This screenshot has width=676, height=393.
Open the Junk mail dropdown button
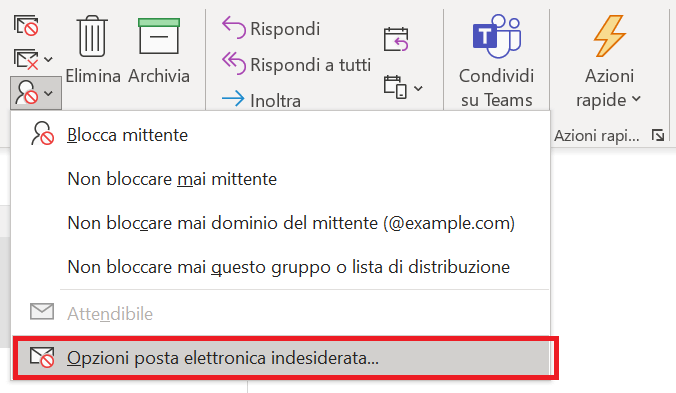pos(36,93)
